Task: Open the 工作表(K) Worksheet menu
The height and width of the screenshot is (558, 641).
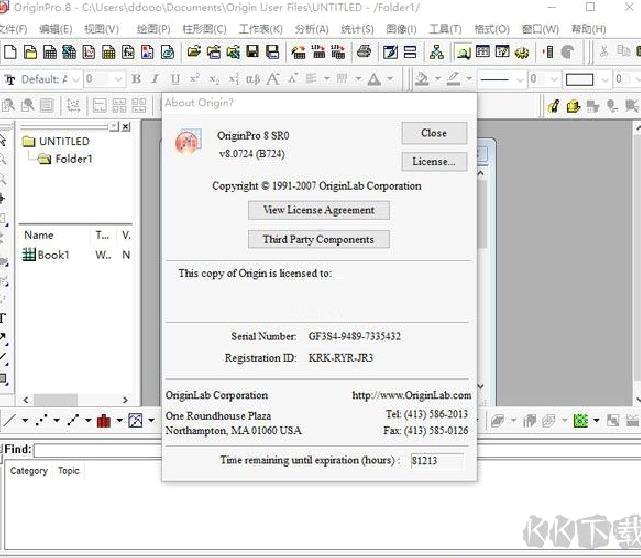Action: tap(260, 29)
